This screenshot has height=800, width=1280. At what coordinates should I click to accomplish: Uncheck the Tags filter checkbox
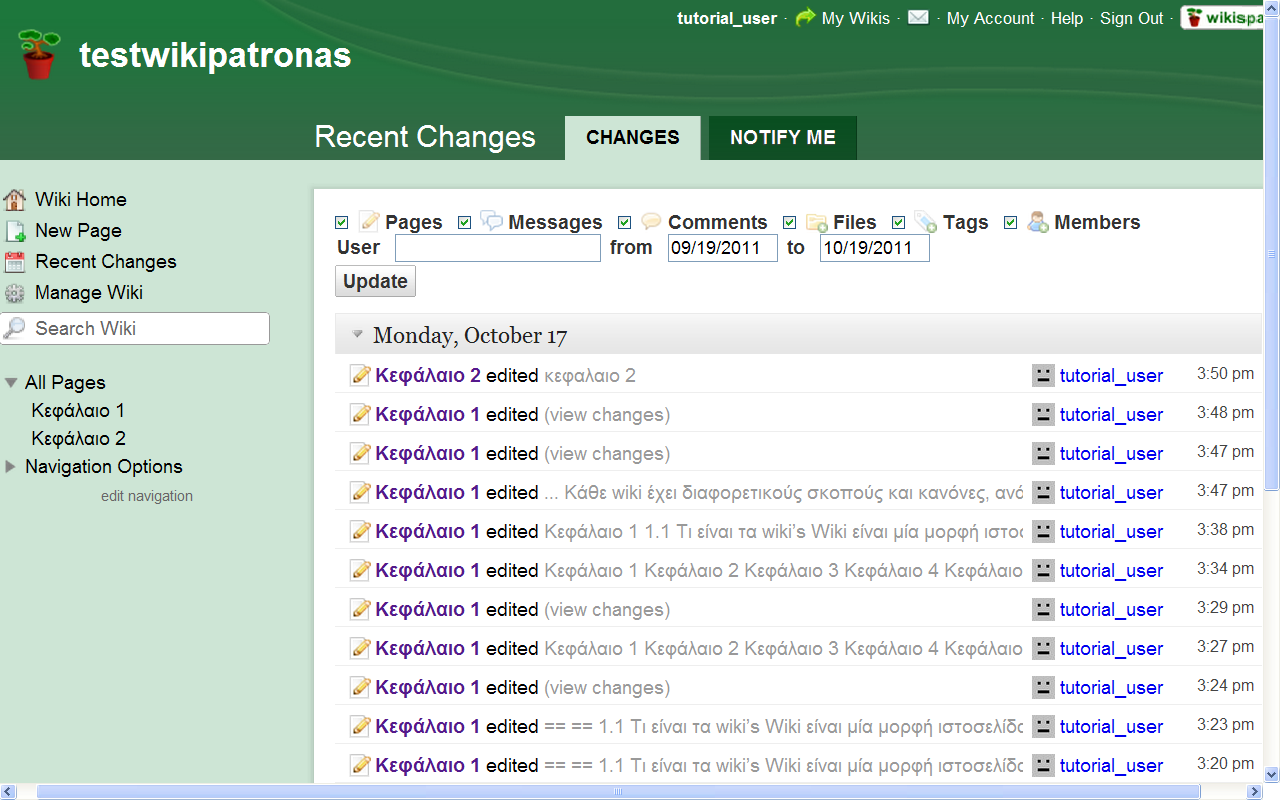898,222
